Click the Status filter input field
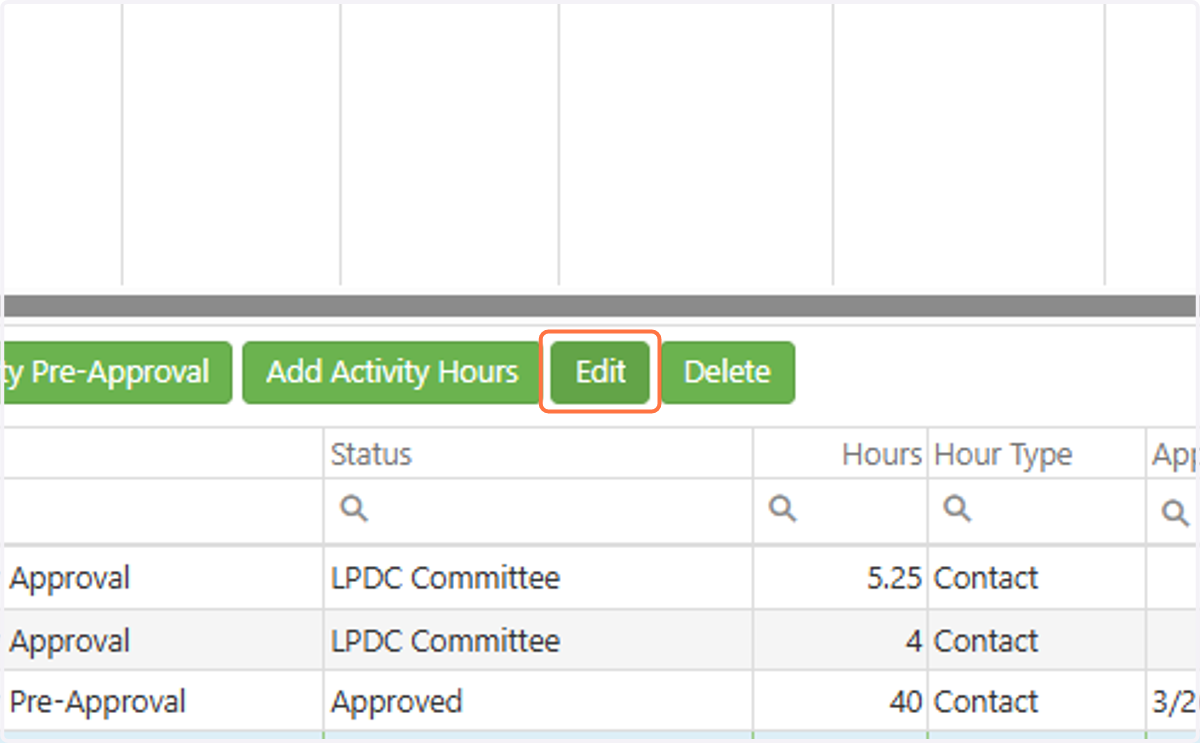 538,510
